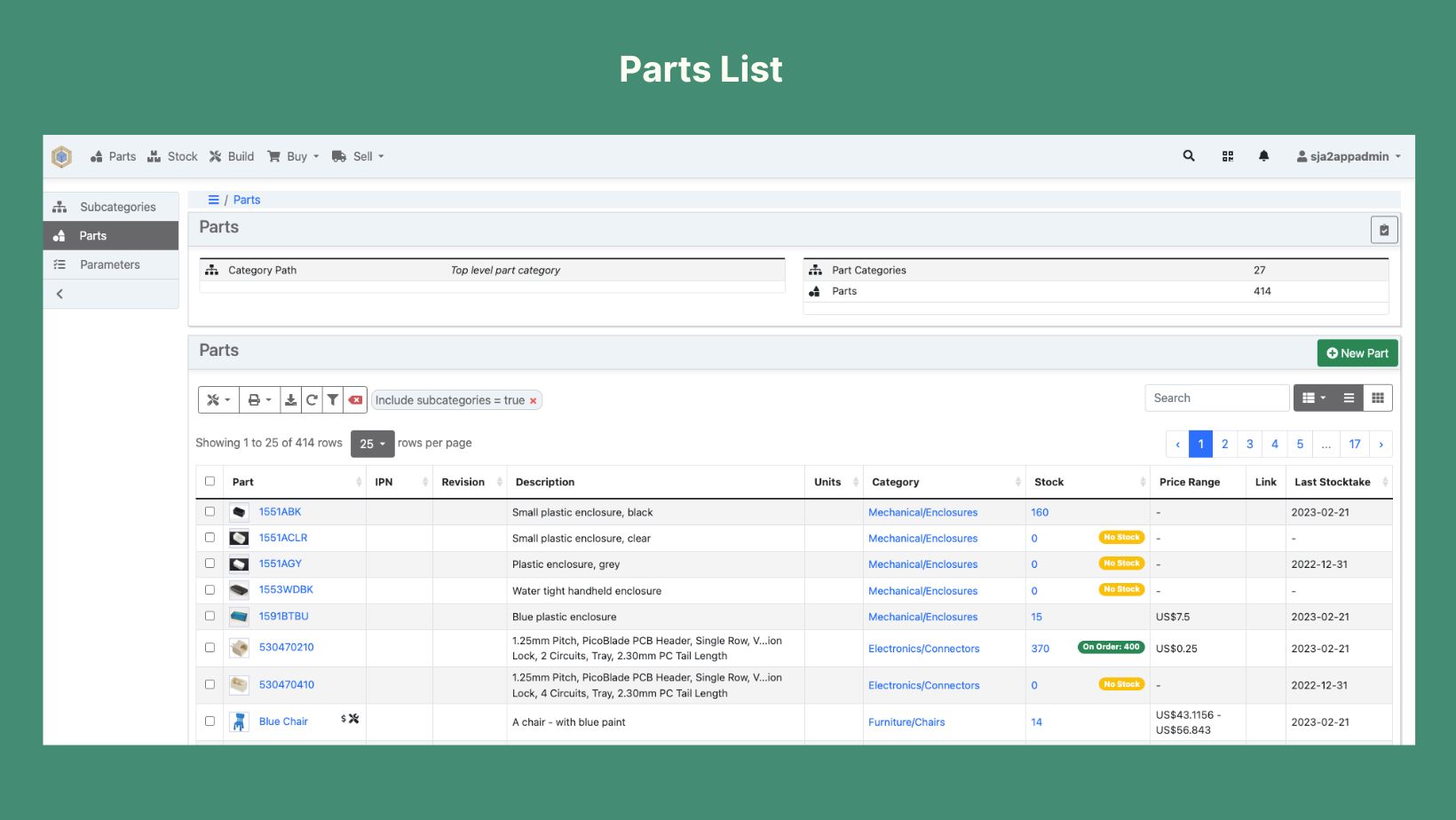
Task: Click the parts table Search field
Action: (1215, 398)
